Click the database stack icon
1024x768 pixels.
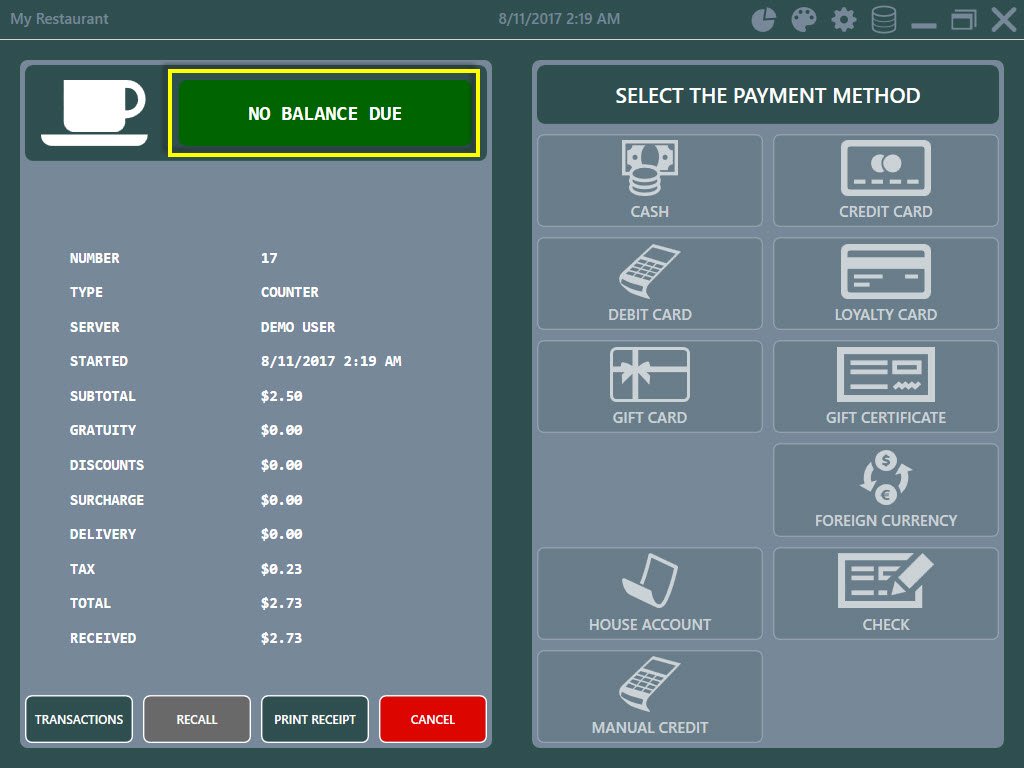click(x=884, y=20)
